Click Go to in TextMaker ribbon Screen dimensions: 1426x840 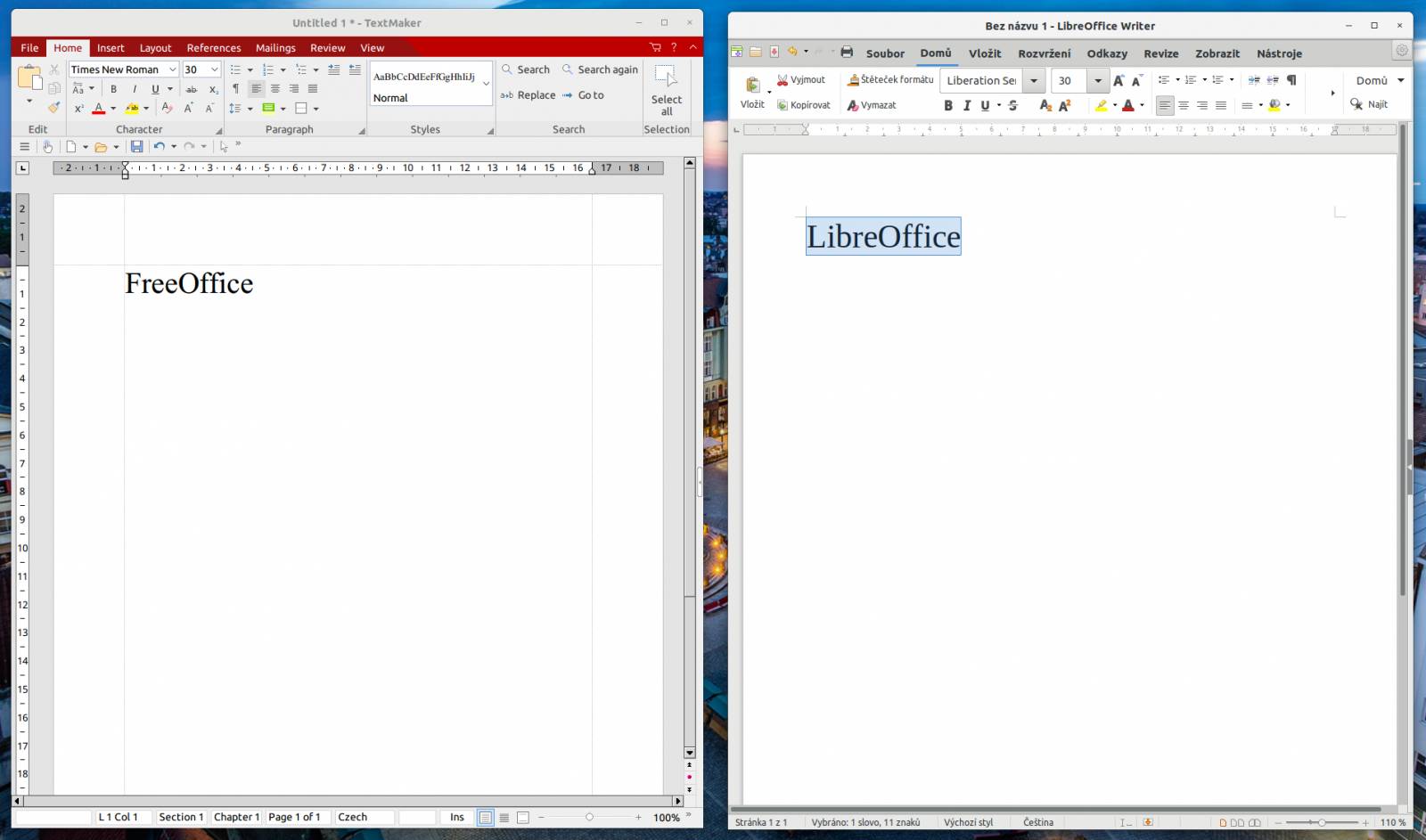coord(583,95)
